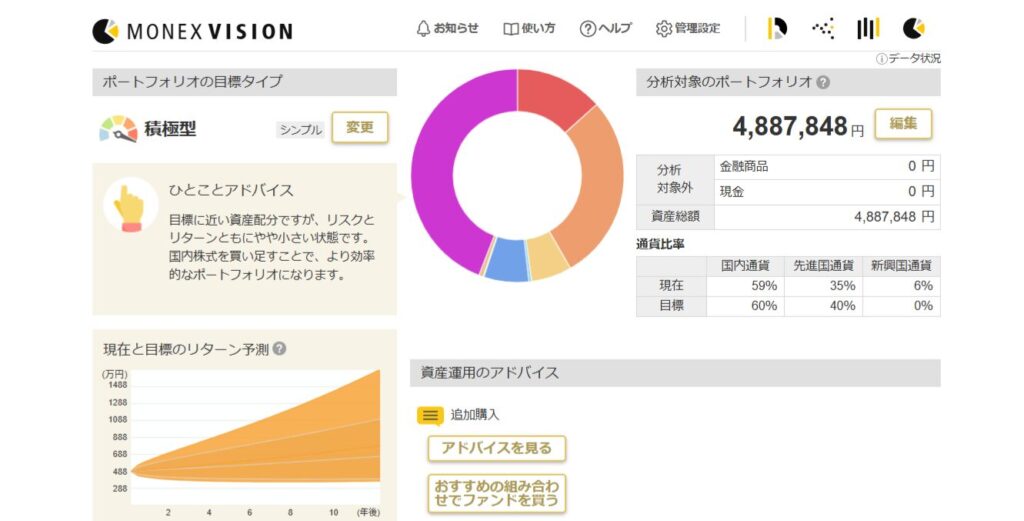Click help icon beside 分析対象のポートフォリオ
This screenshot has height=521, width=1024.
[x=823, y=83]
